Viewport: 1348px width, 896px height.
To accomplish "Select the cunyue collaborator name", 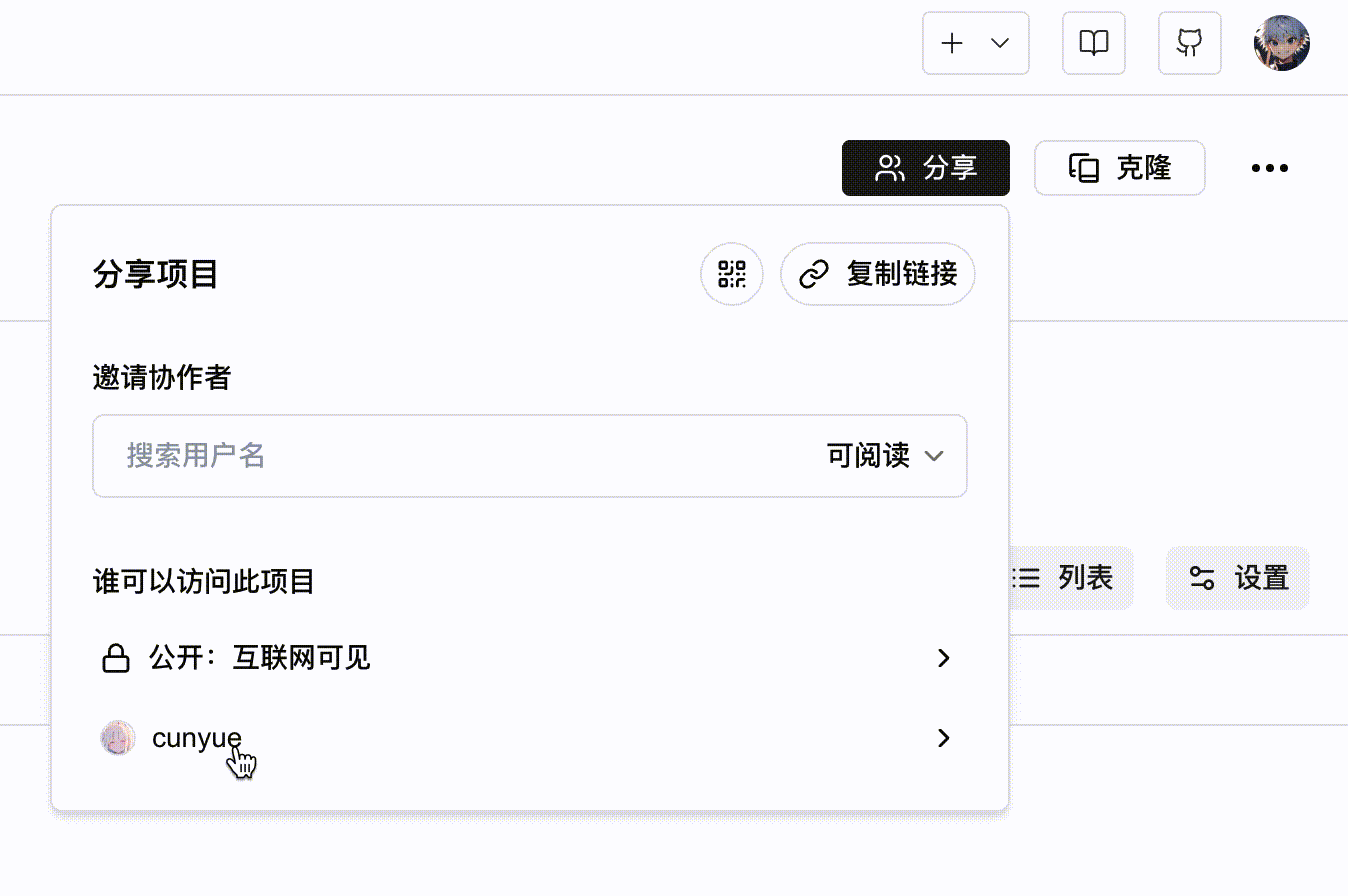I will point(196,738).
